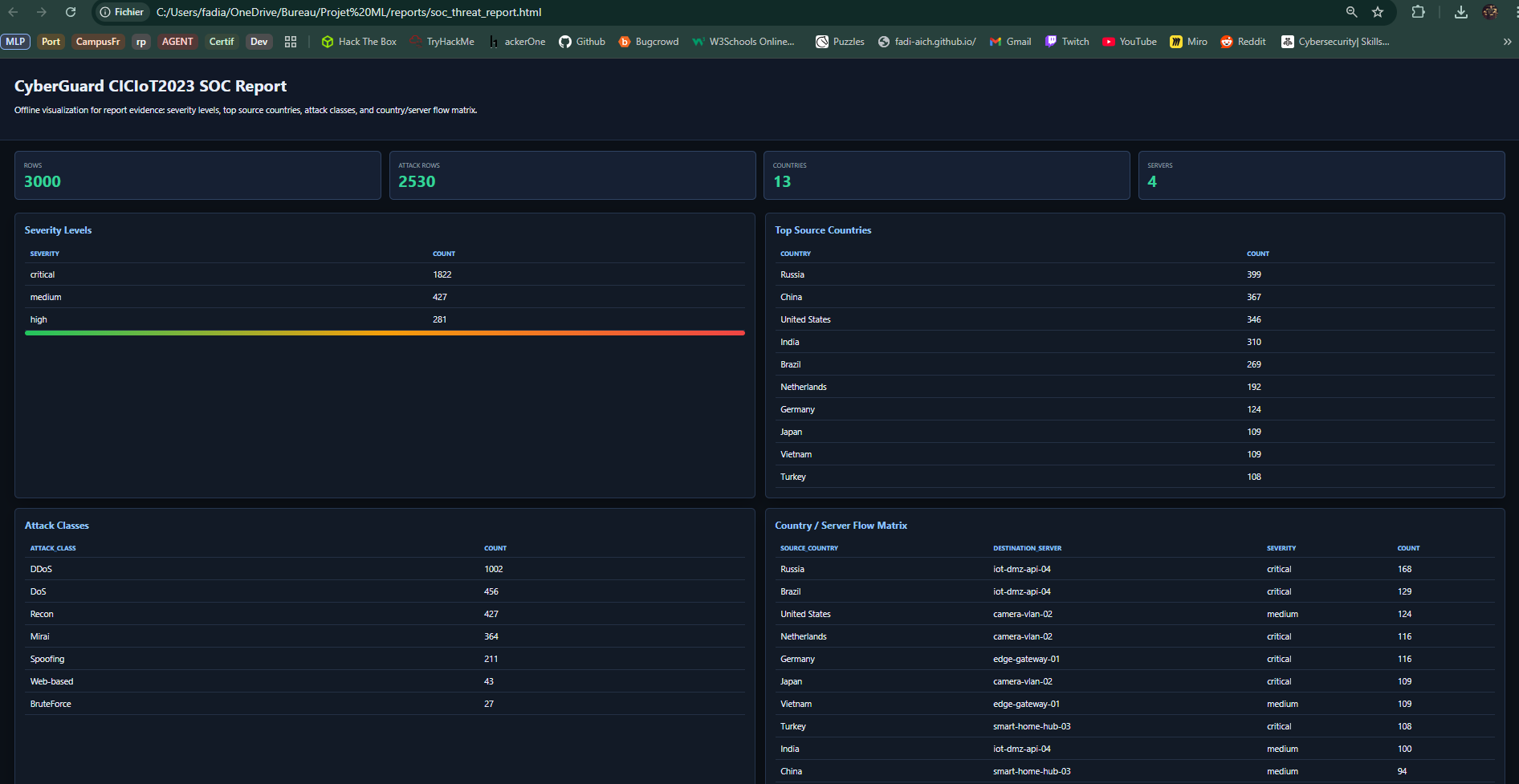Open the TryHackMe bookmark
This screenshot has width=1519, height=784.
tap(442, 42)
